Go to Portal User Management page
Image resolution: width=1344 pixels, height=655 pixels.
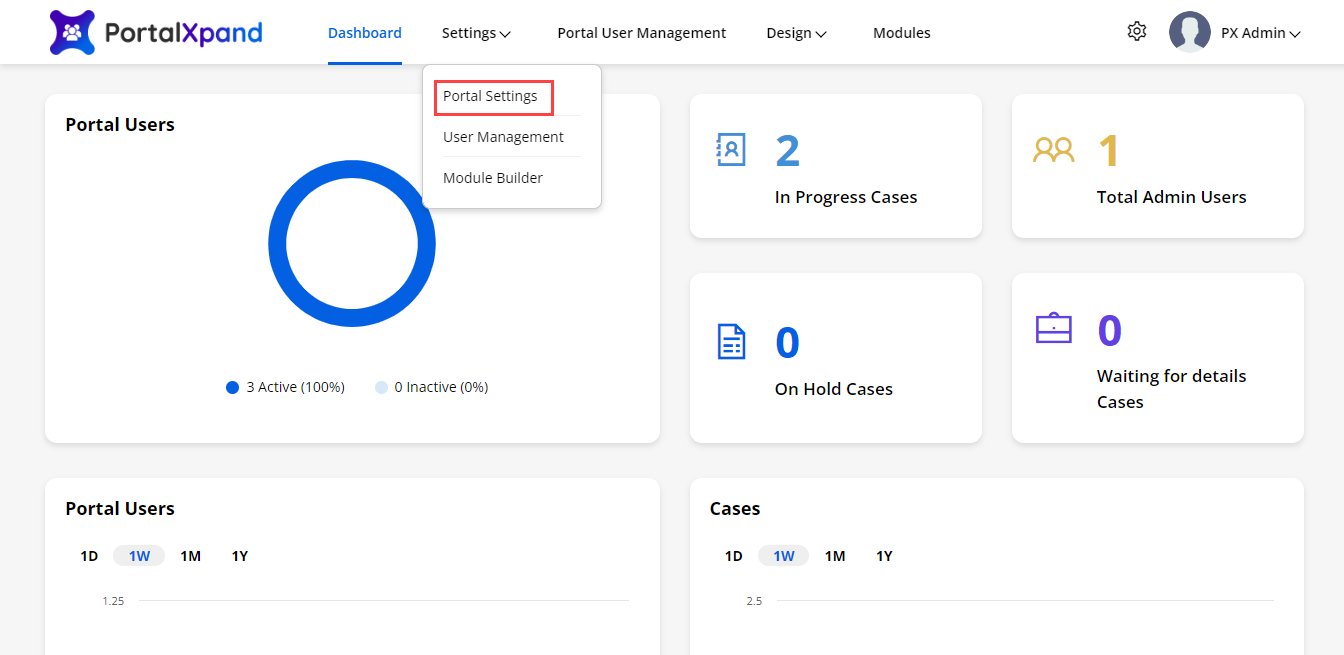641,33
